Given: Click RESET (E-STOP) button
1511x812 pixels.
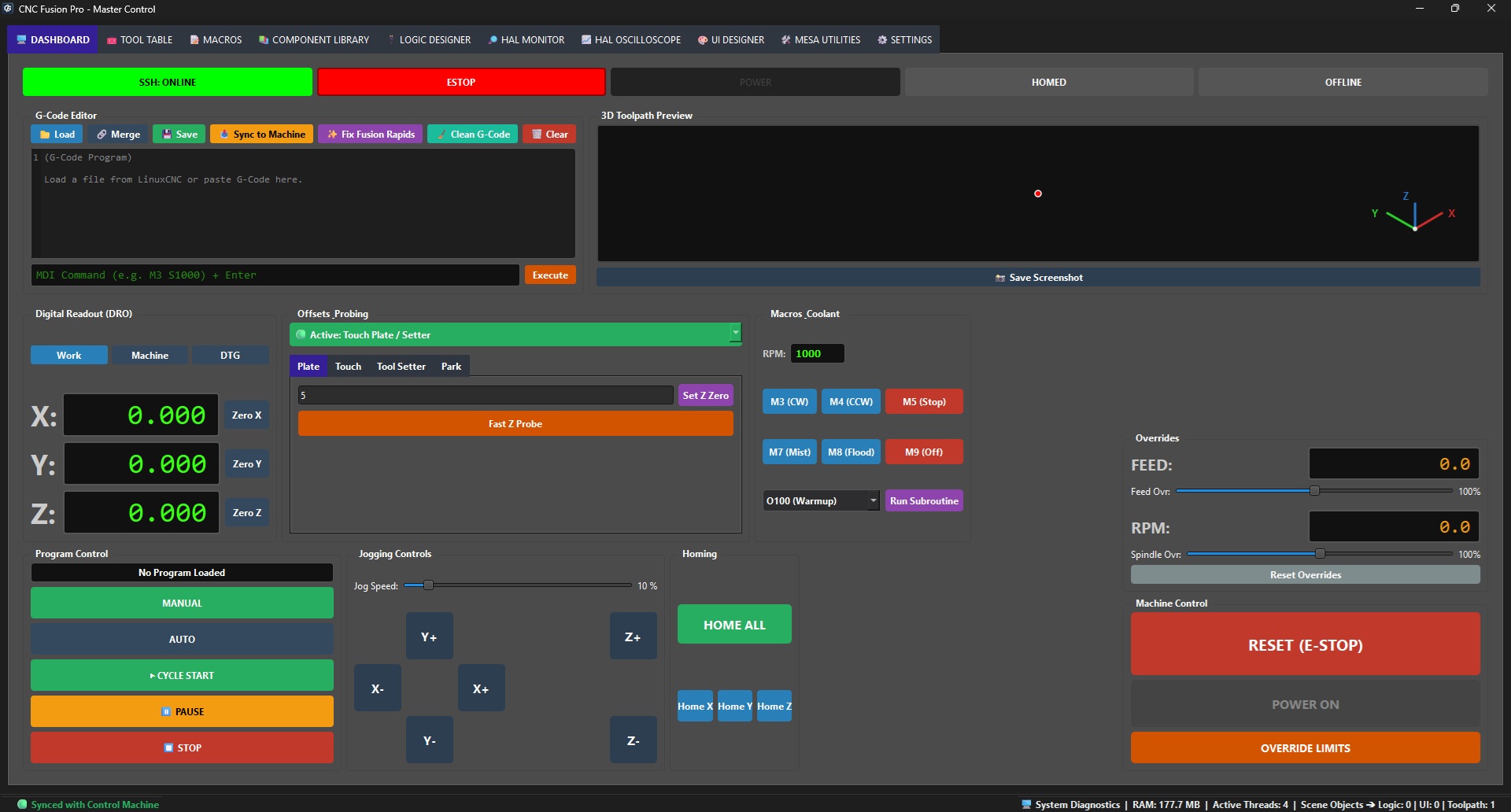Looking at the screenshot, I should [x=1306, y=645].
